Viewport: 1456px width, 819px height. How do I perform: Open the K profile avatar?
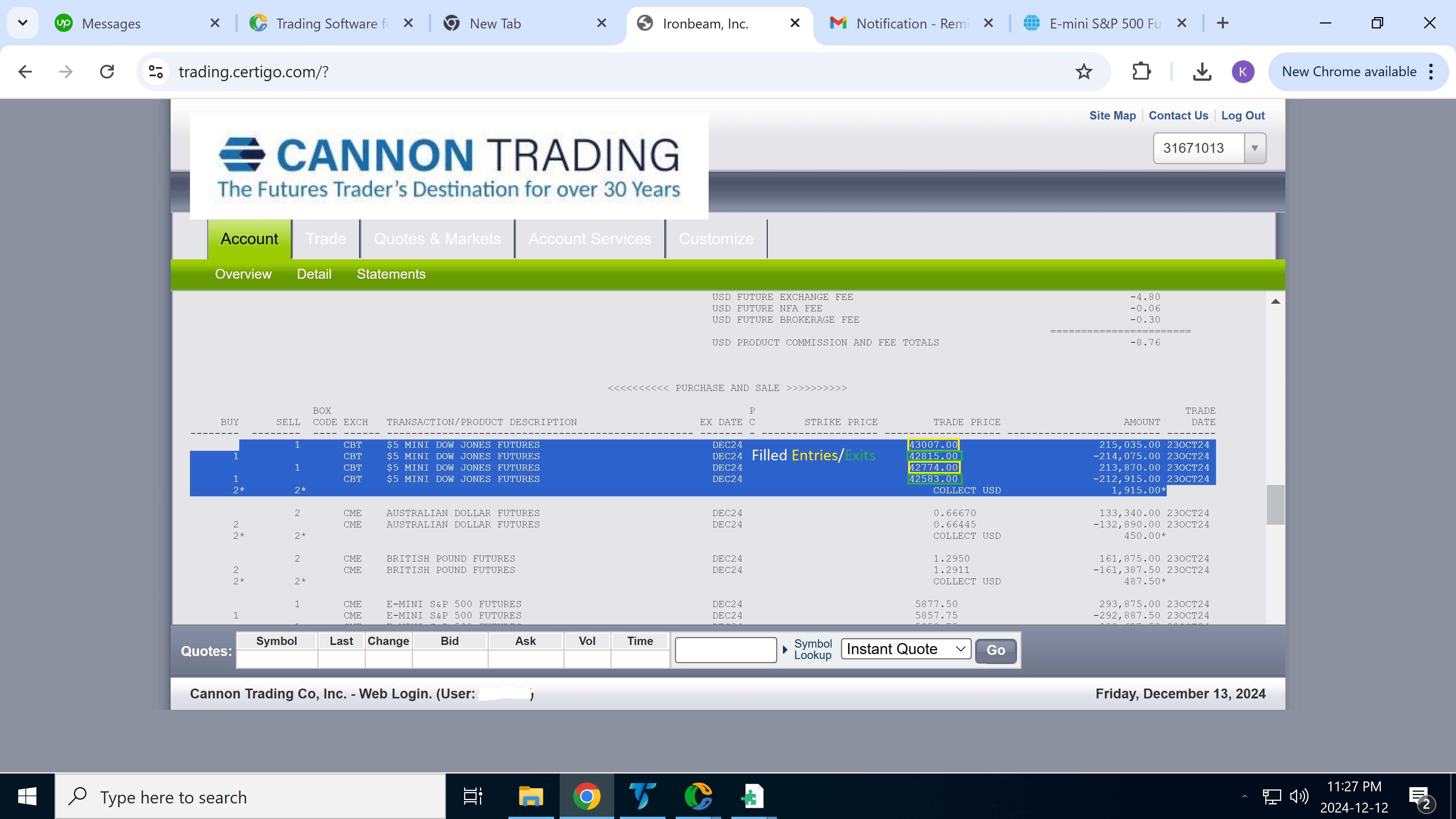pyautogui.click(x=1243, y=72)
